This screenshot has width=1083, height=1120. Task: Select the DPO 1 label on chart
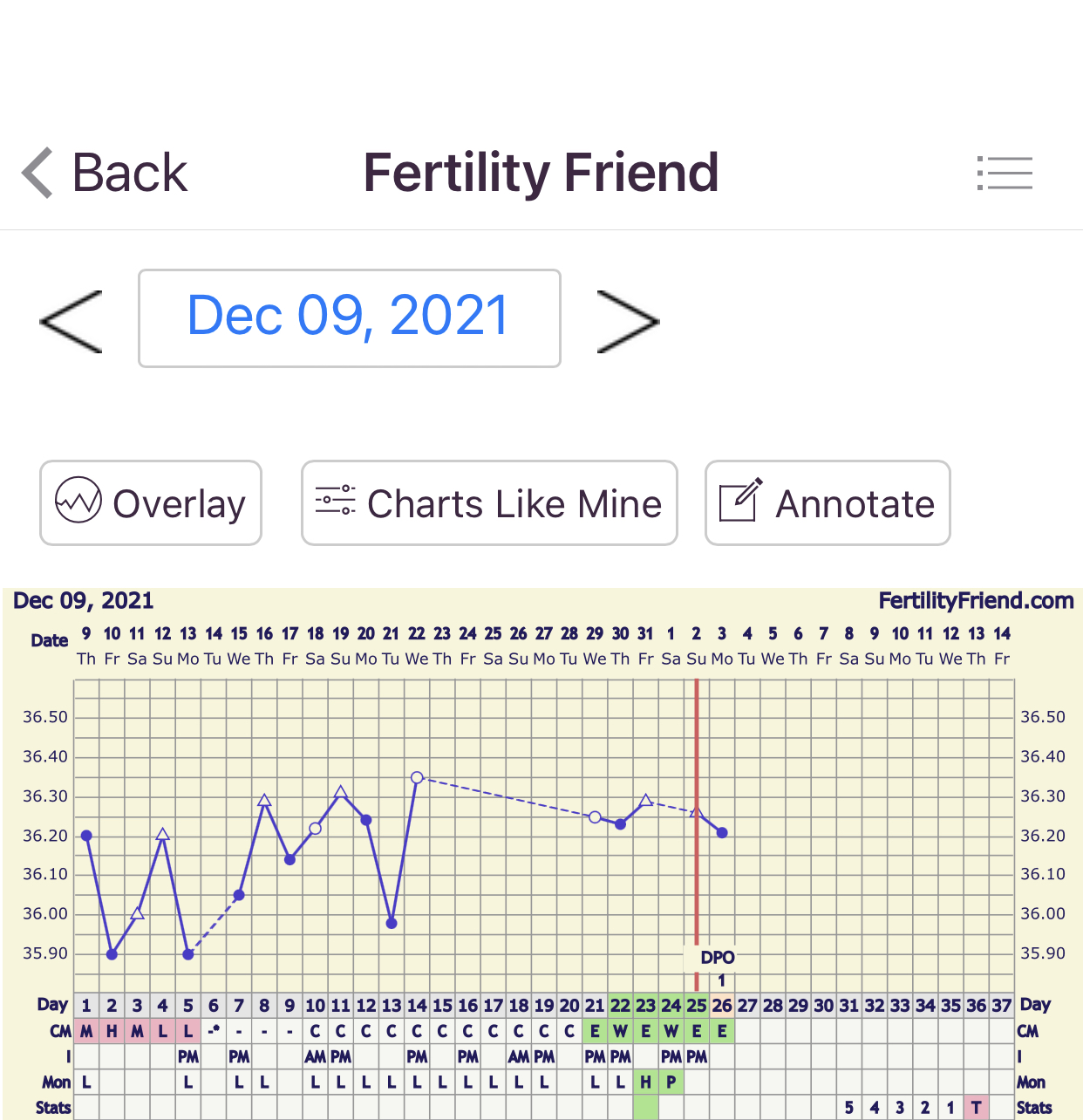pyautogui.click(x=719, y=966)
